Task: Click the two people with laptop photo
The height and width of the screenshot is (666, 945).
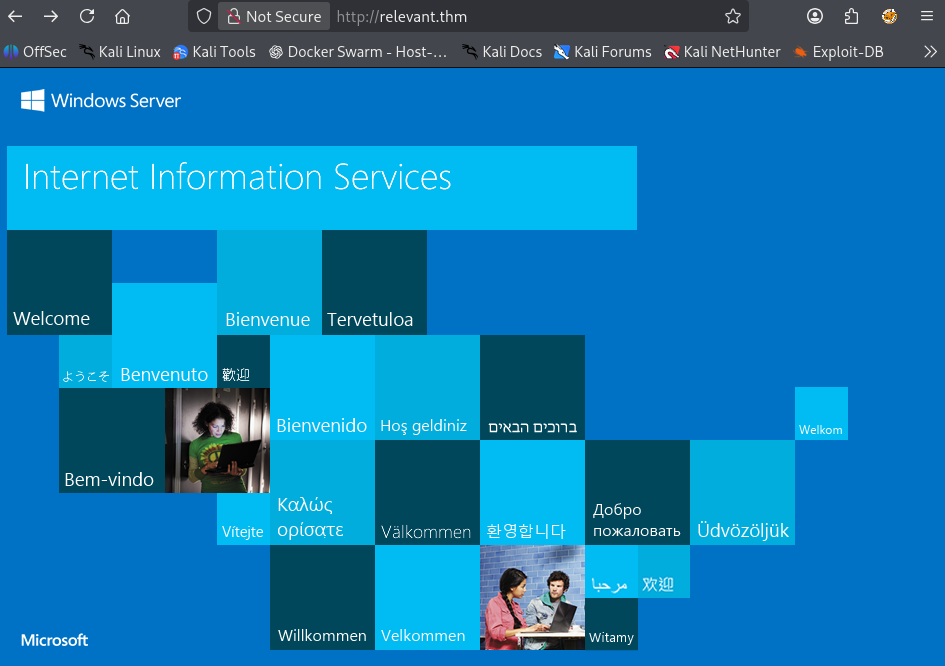Action: click(x=532, y=597)
